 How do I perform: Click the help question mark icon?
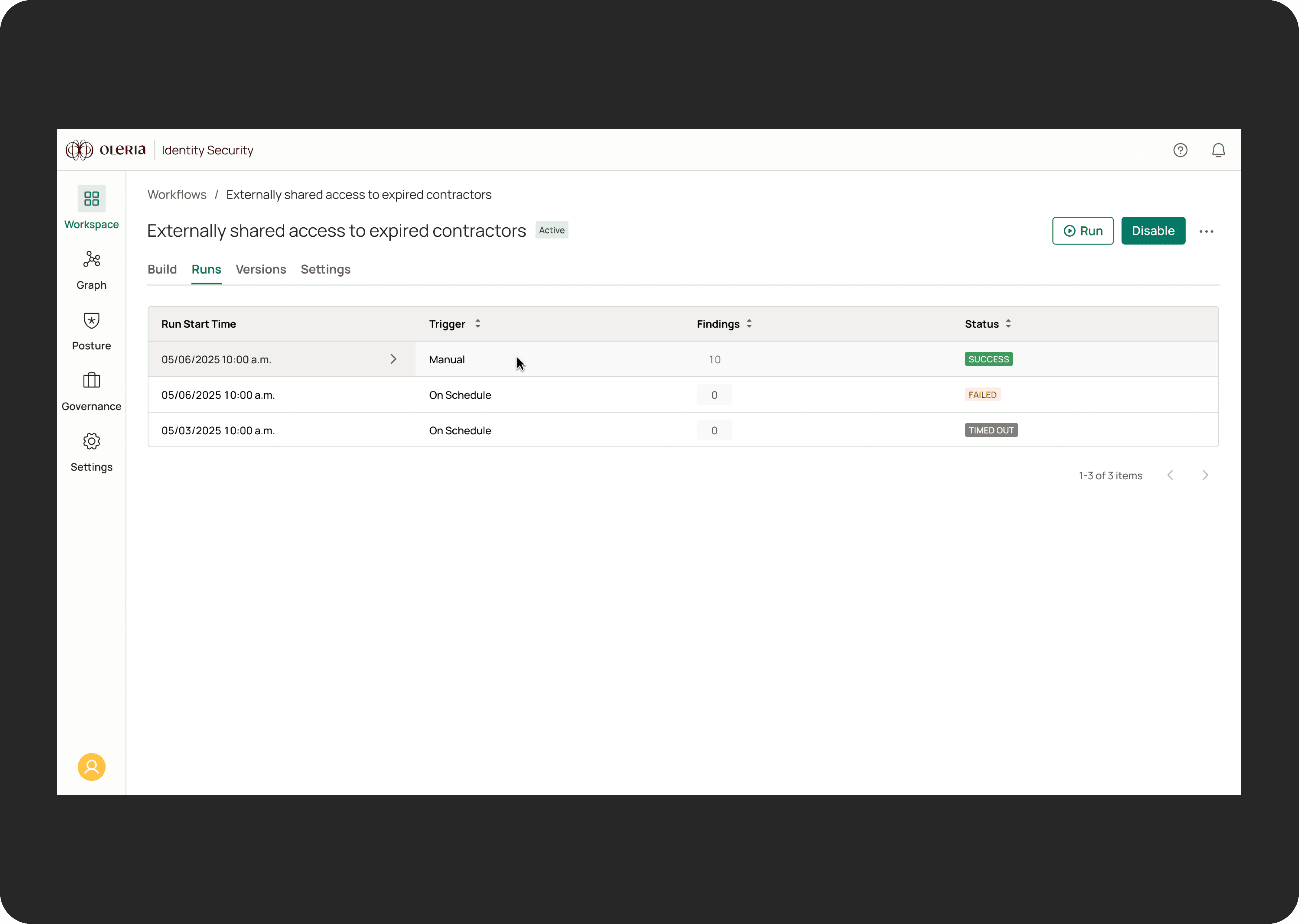(x=1180, y=150)
